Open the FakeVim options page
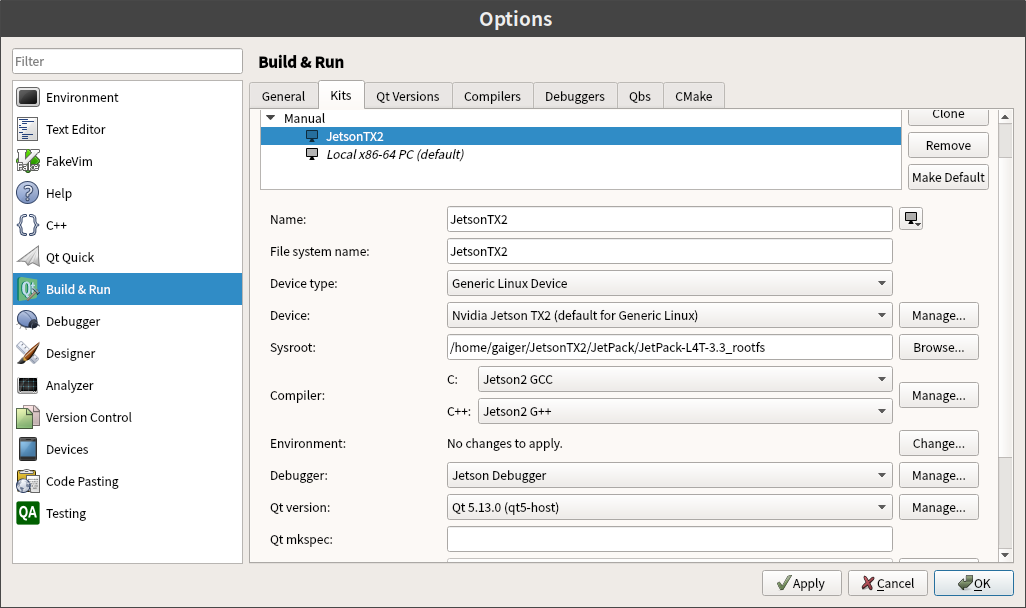Image resolution: width=1026 pixels, height=608 pixels. point(73,161)
